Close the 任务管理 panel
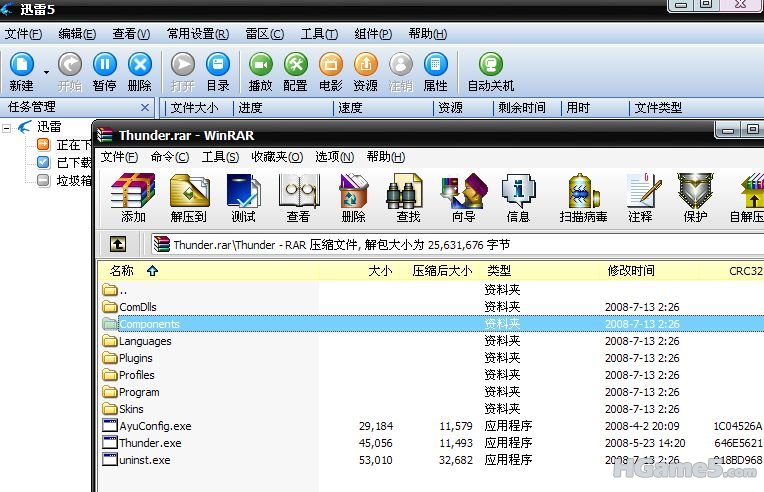This screenshot has width=764, height=492. [145, 107]
